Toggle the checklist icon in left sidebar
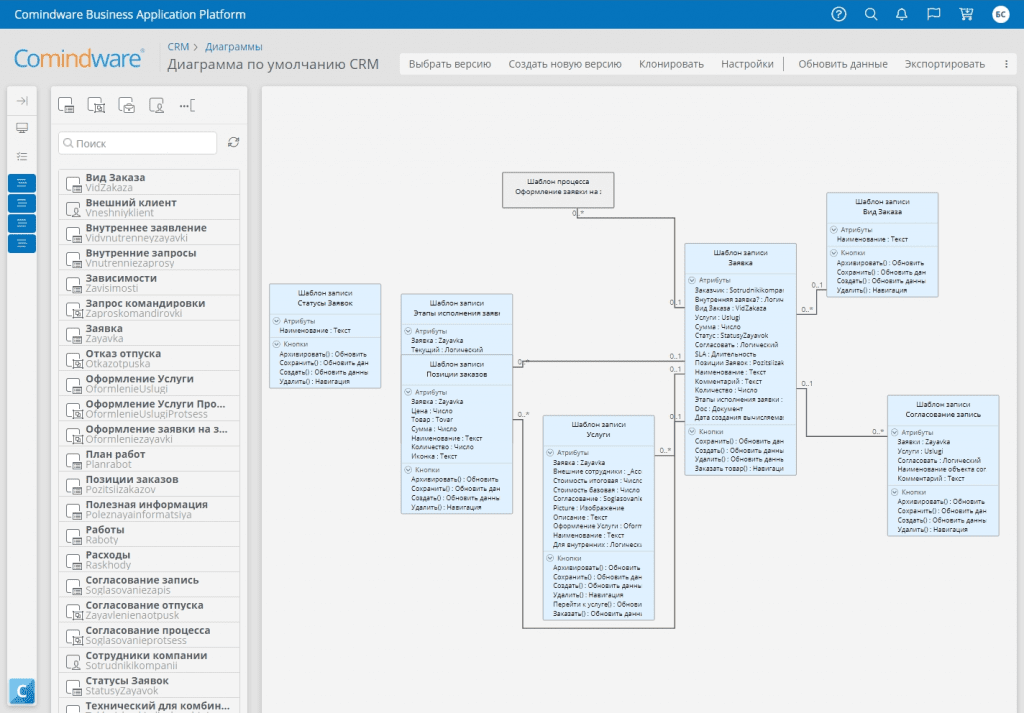The image size is (1024, 713). point(22,156)
